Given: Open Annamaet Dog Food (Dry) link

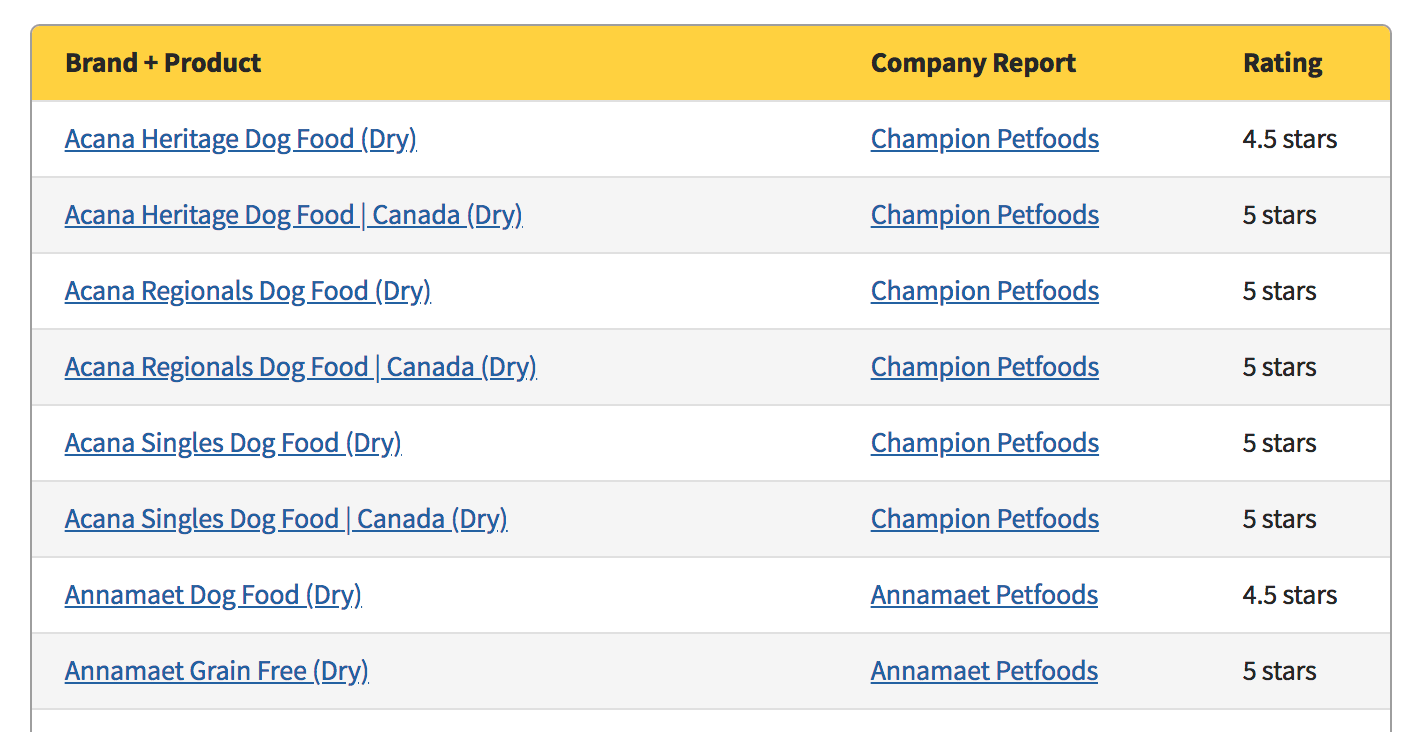Looking at the screenshot, I should click(x=213, y=595).
